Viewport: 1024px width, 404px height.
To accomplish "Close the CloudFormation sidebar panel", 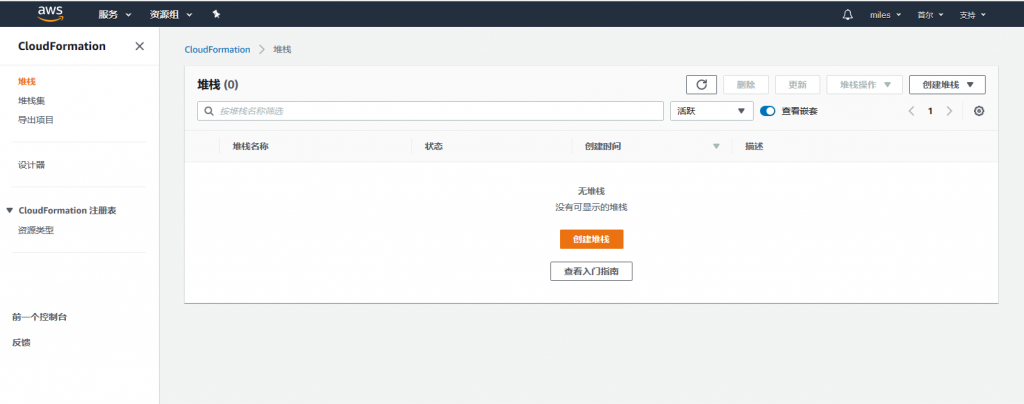I will click(x=140, y=46).
